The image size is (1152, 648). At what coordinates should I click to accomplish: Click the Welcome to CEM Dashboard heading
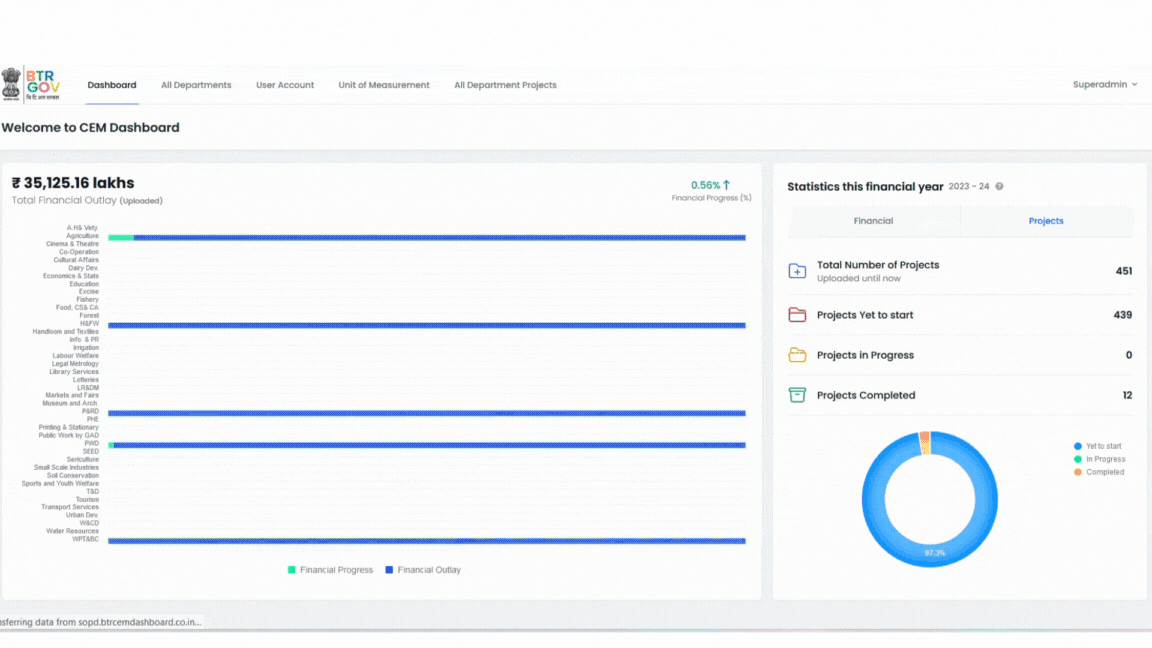[90, 128]
